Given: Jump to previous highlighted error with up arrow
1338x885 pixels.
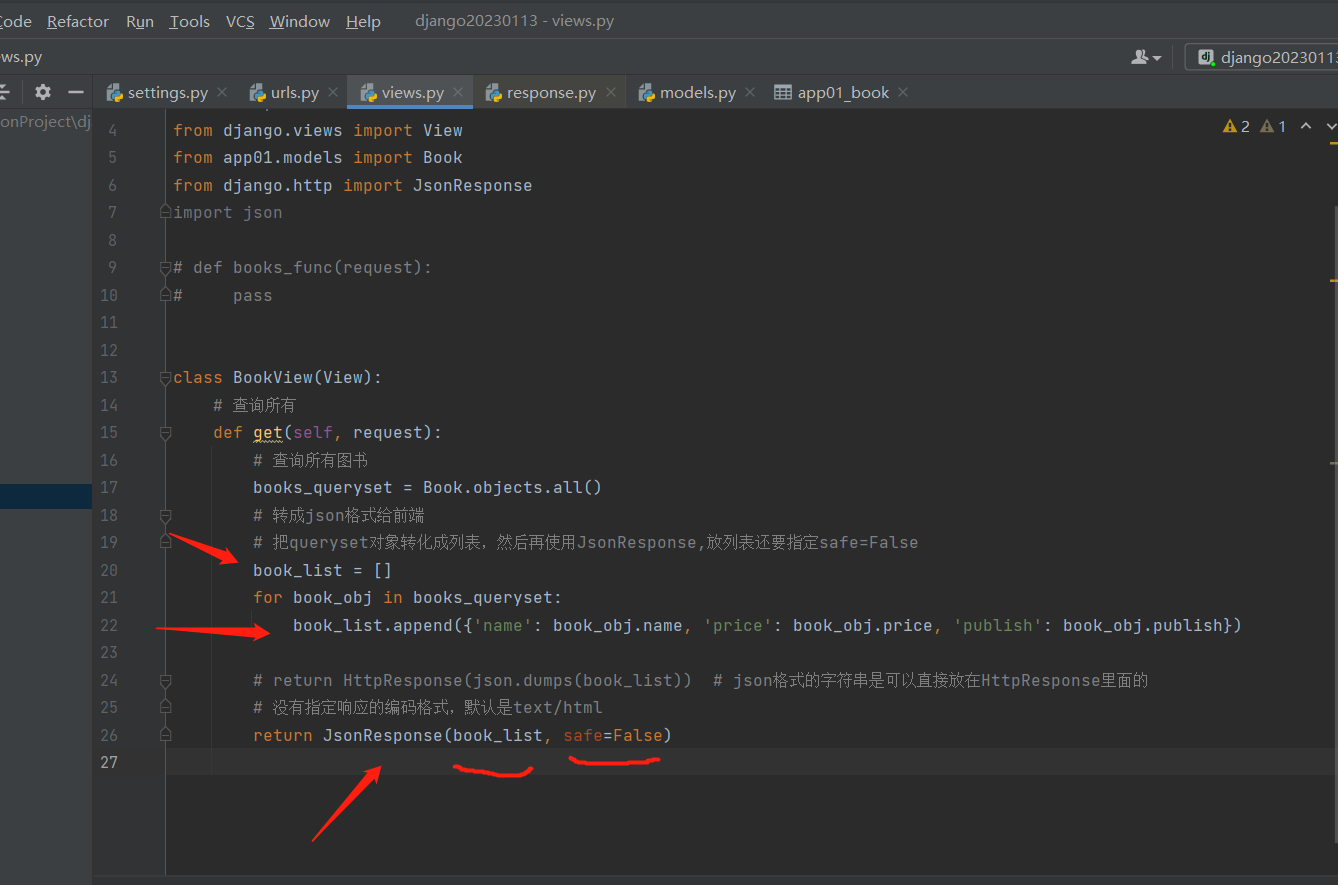Looking at the screenshot, I should click(x=1306, y=126).
